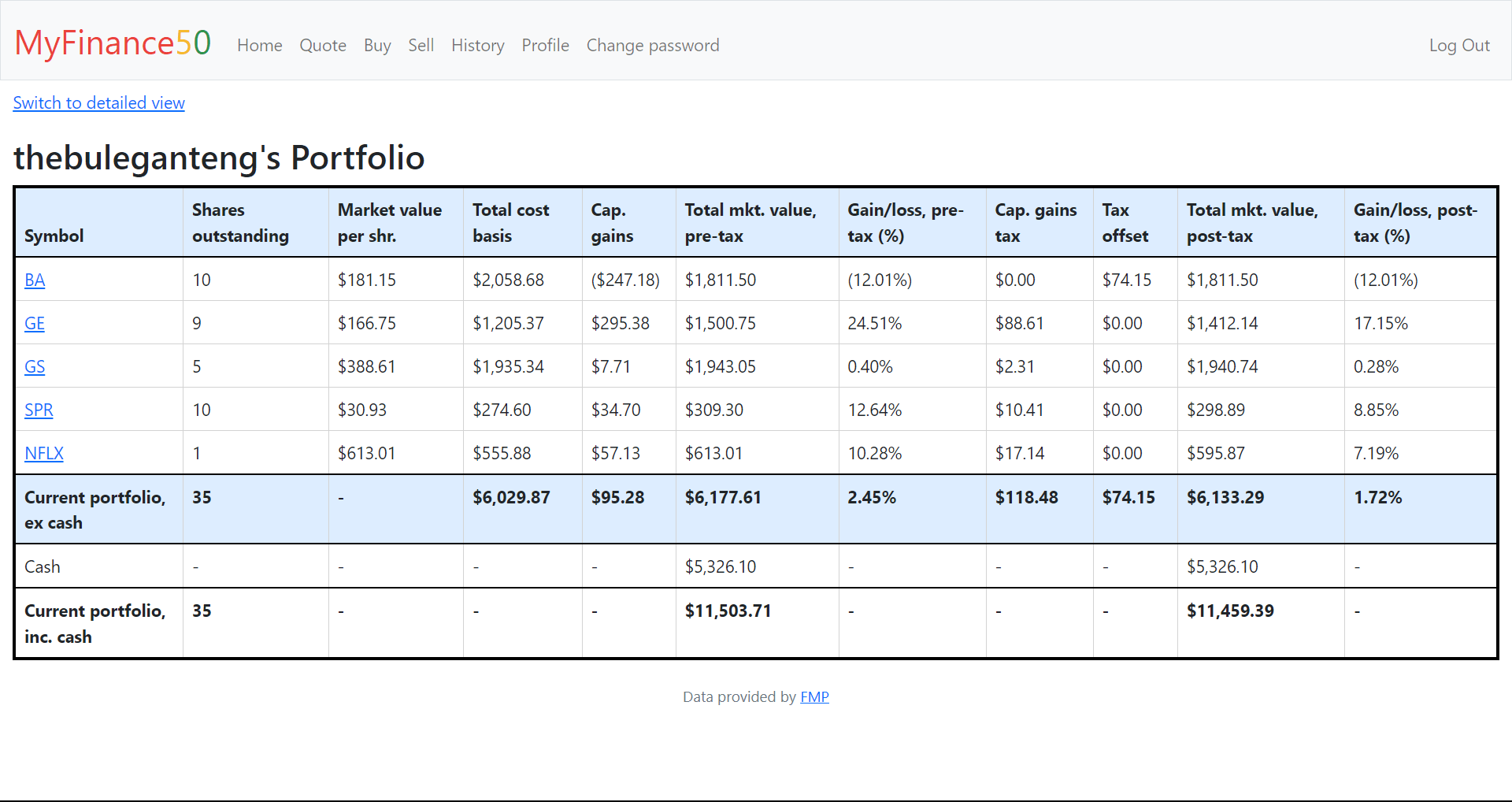Click NFLX capital gains $57.13
Screen dimensions: 1512x802
(x=616, y=453)
